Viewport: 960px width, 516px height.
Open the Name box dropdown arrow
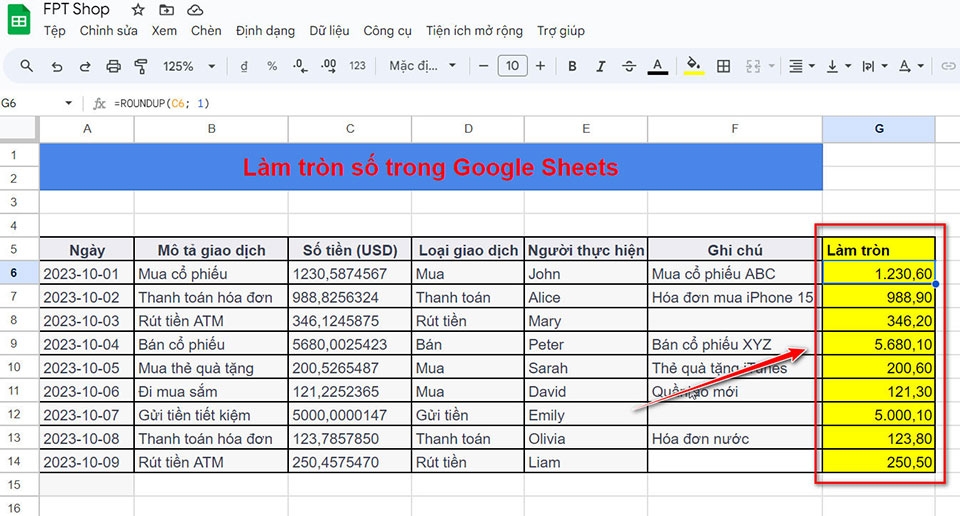(x=69, y=103)
